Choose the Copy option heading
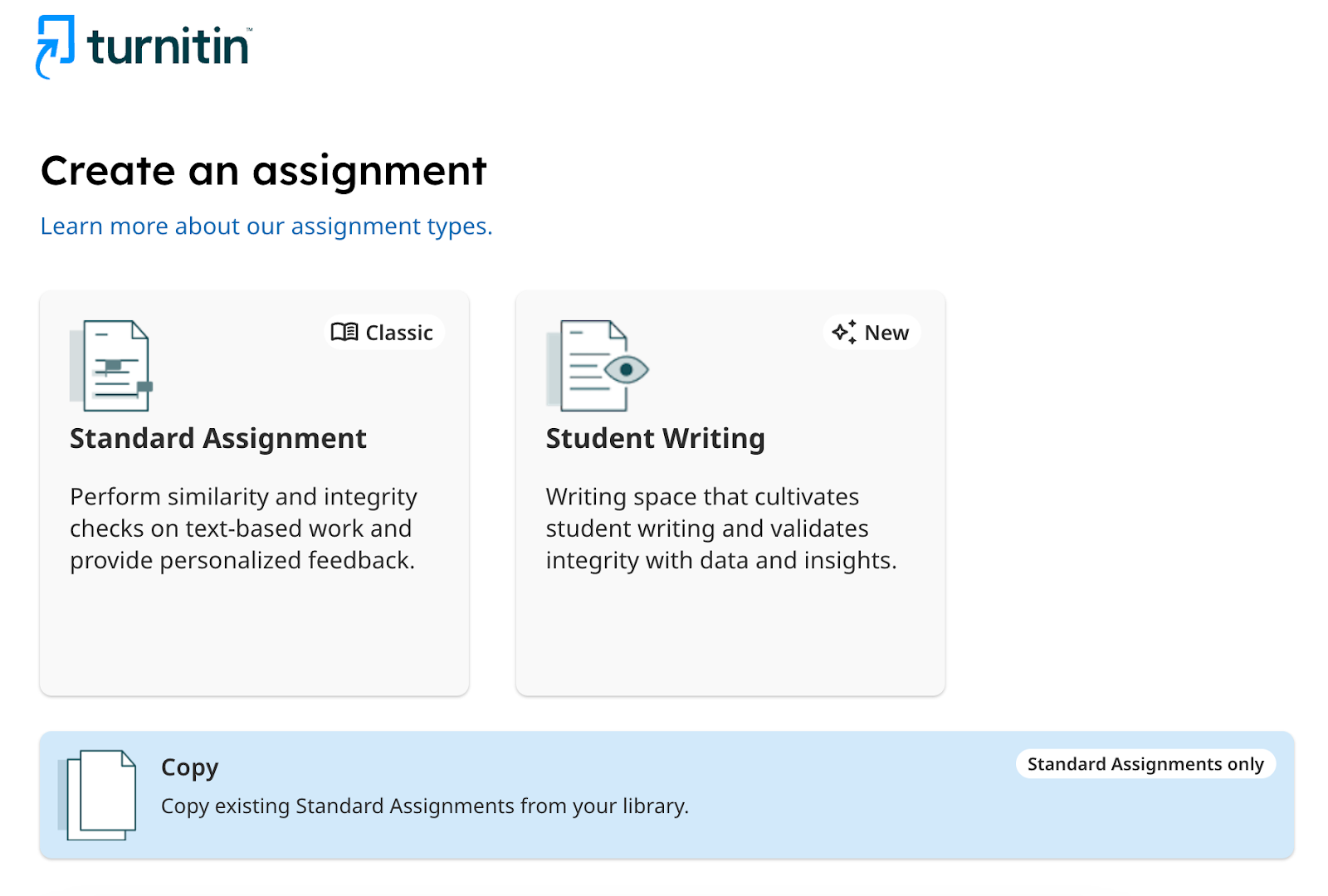Image resolution: width=1328 pixels, height=896 pixels. [x=189, y=767]
